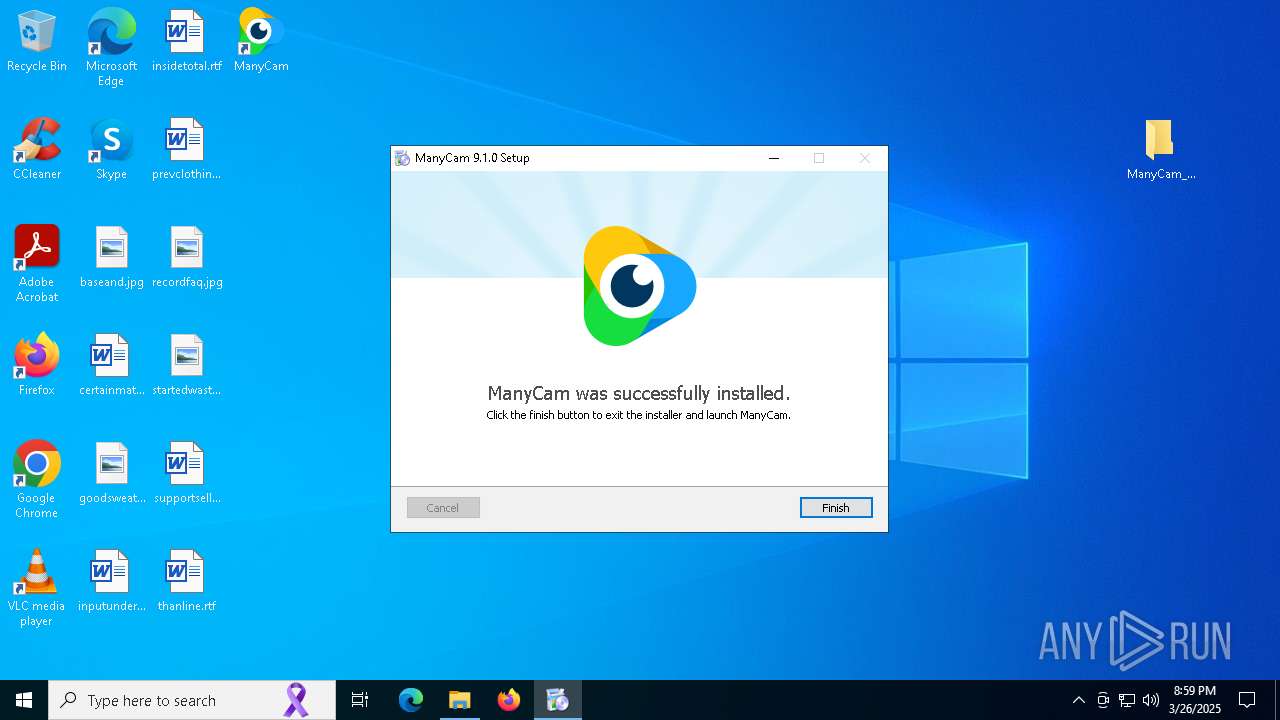The width and height of the screenshot is (1280, 720).
Task: Open the volume control tray icon
Action: [1151, 700]
